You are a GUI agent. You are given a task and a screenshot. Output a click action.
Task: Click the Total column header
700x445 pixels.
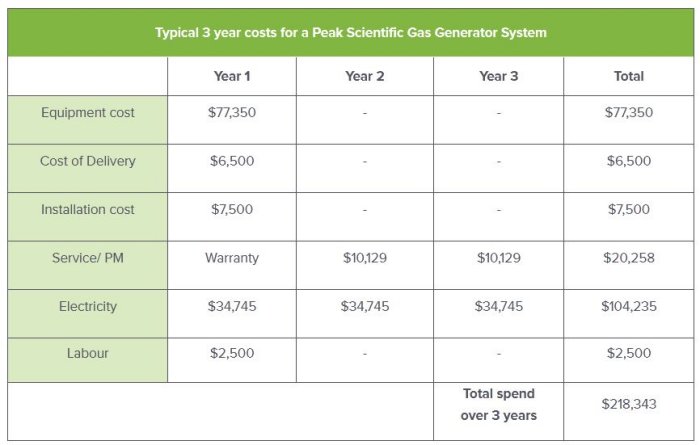(x=629, y=76)
